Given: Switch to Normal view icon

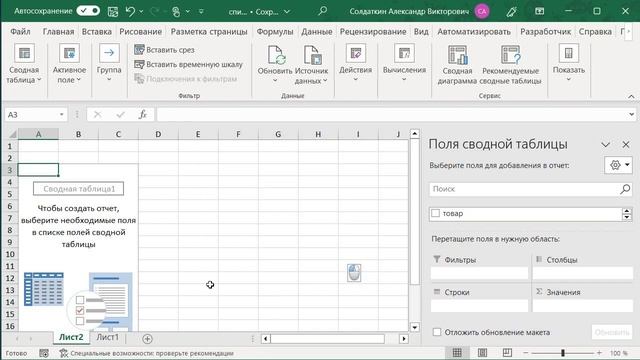Looking at the screenshot, I should pos(457,353).
